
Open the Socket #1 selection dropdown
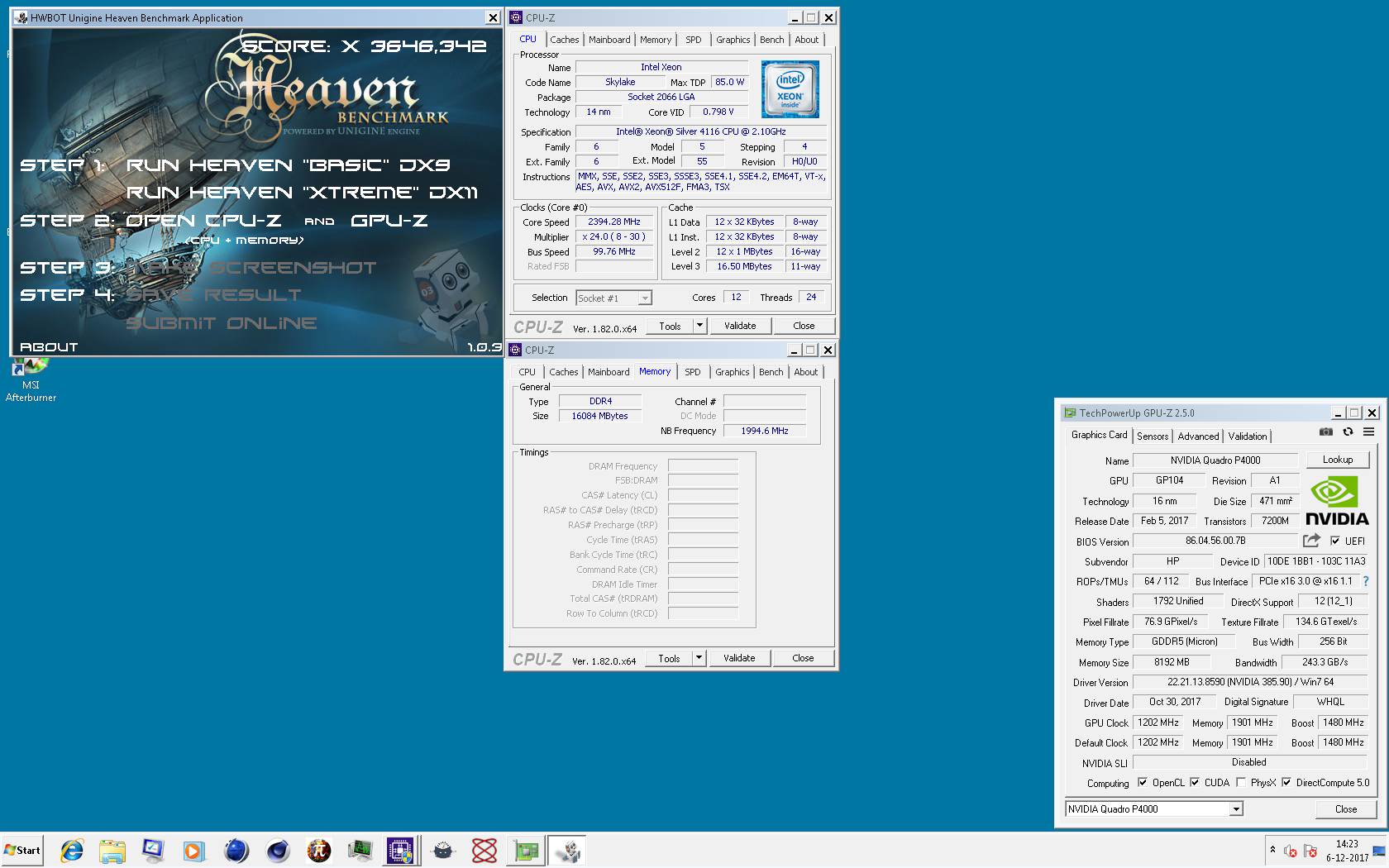click(613, 298)
